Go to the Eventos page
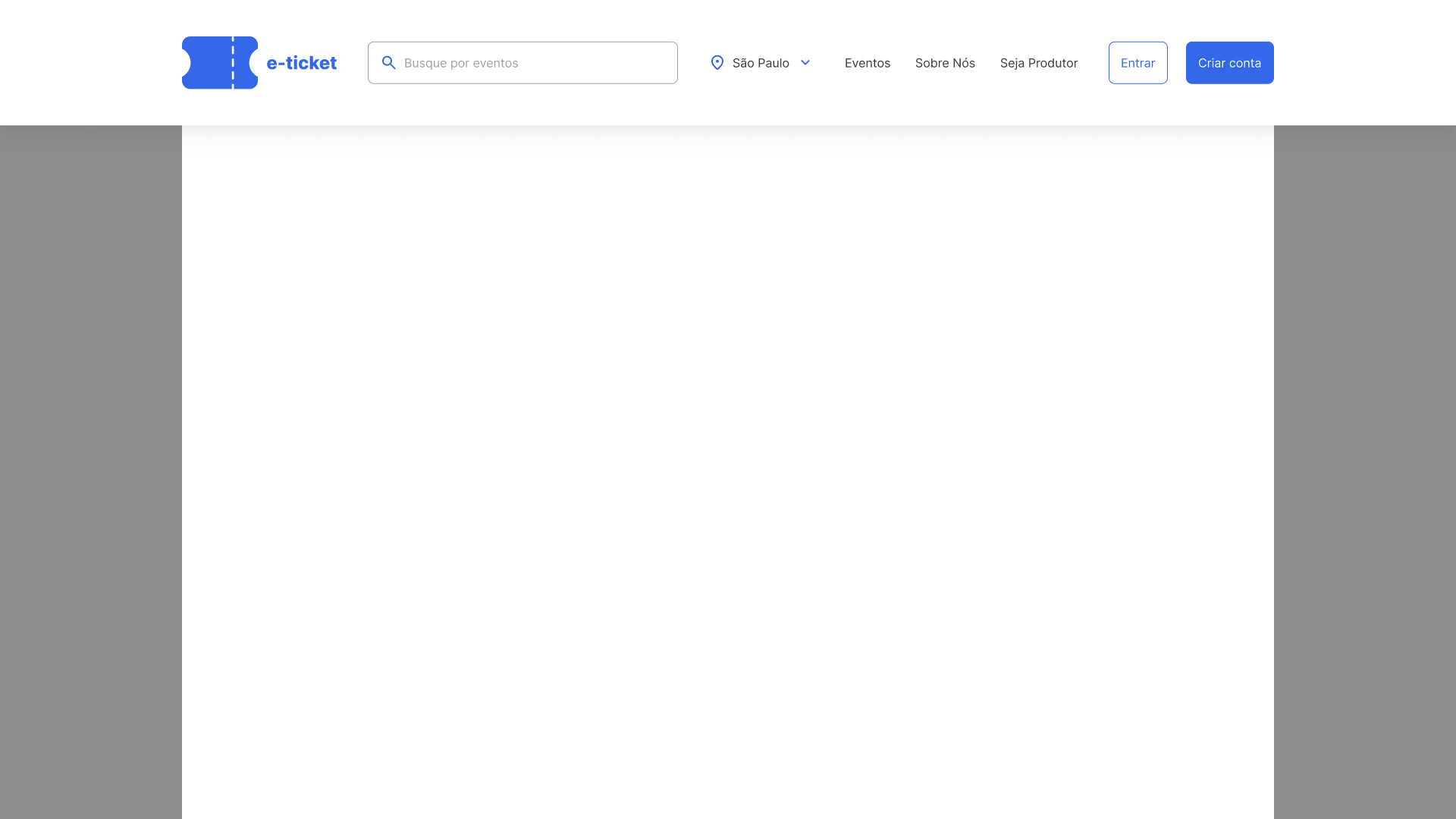Image resolution: width=1456 pixels, height=819 pixels. point(868,63)
